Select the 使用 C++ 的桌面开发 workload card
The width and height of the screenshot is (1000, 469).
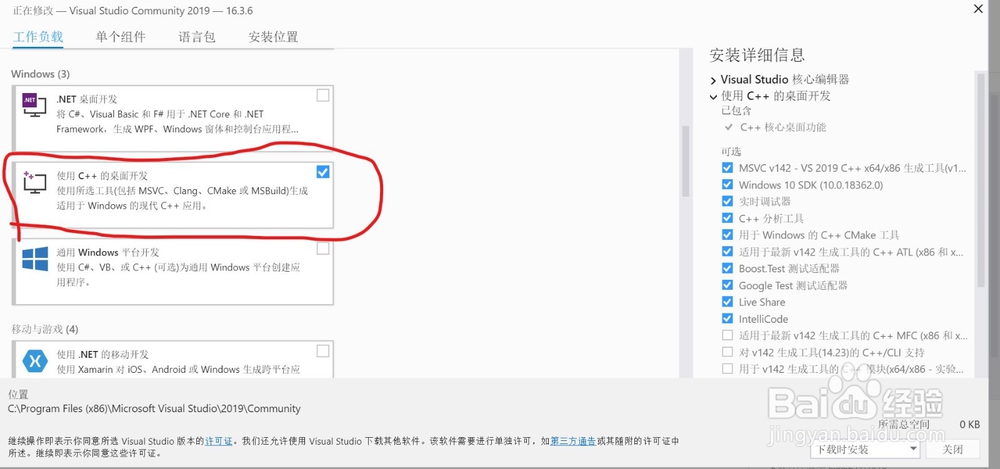172,194
